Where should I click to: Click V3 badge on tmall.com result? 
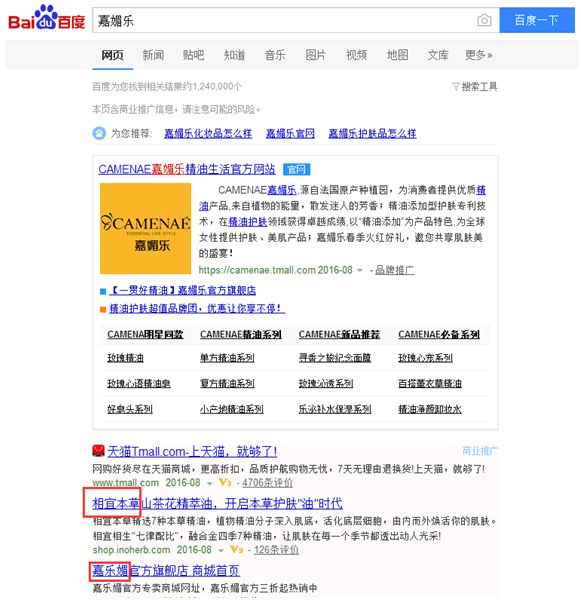pos(225,483)
